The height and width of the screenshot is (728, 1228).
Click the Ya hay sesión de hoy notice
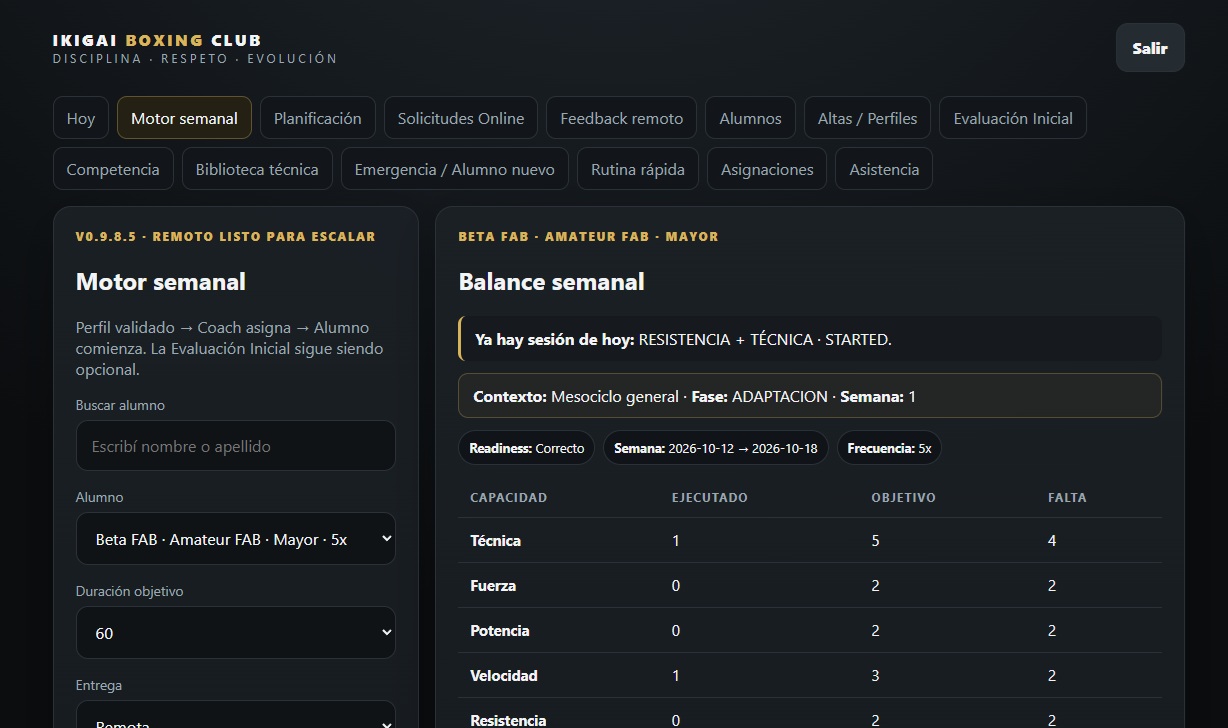(810, 339)
